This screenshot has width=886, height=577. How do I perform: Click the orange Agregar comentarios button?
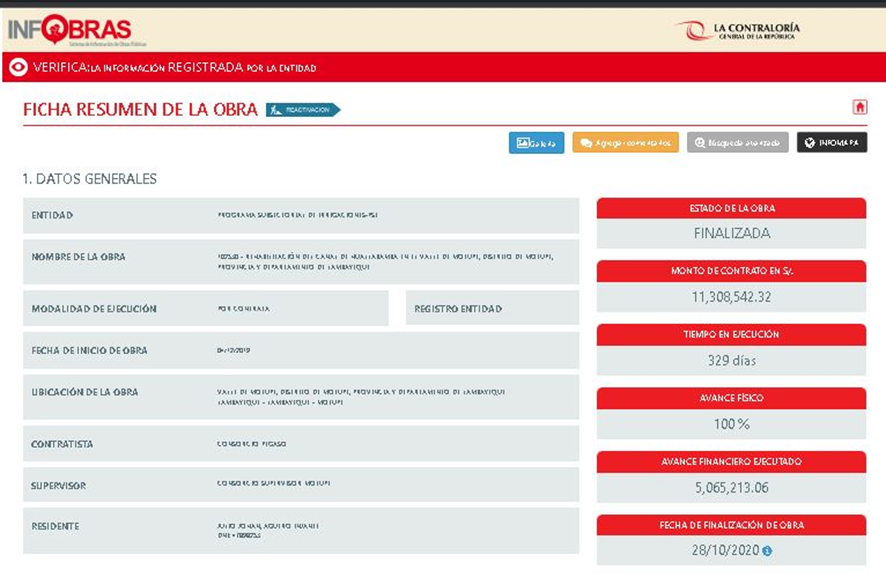[626, 143]
